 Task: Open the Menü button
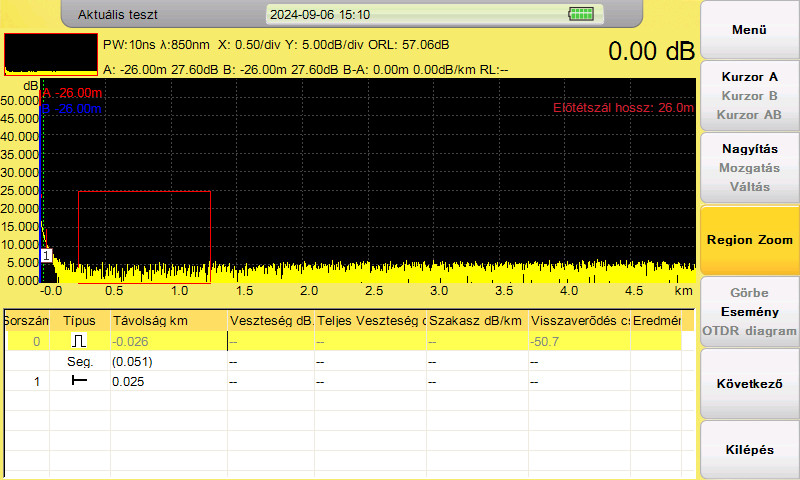[749, 30]
